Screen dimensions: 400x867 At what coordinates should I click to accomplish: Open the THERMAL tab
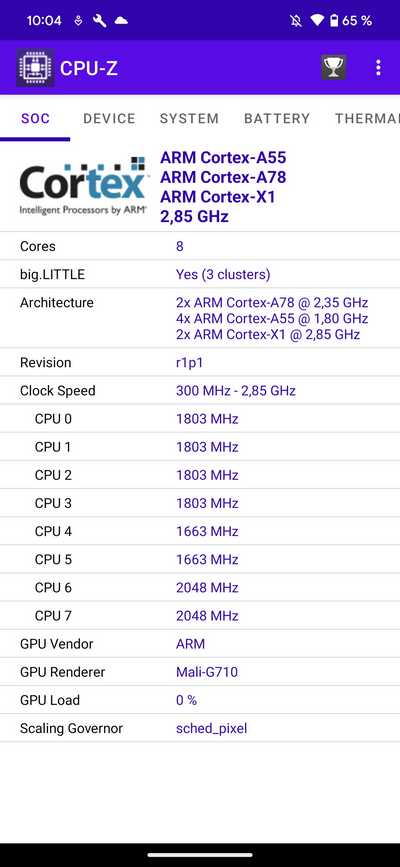(367, 118)
